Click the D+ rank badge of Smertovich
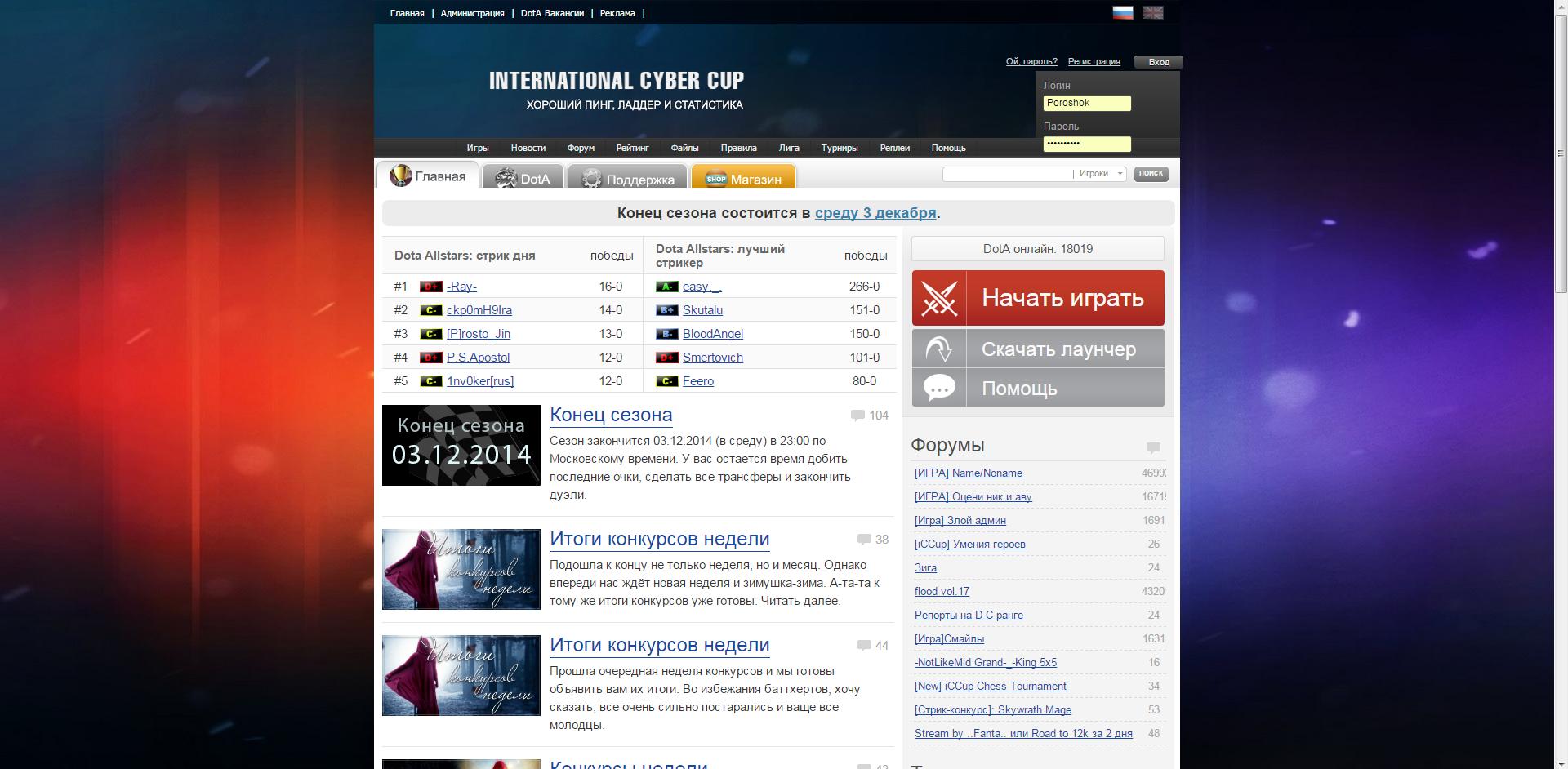The image size is (1568, 769). click(666, 358)
